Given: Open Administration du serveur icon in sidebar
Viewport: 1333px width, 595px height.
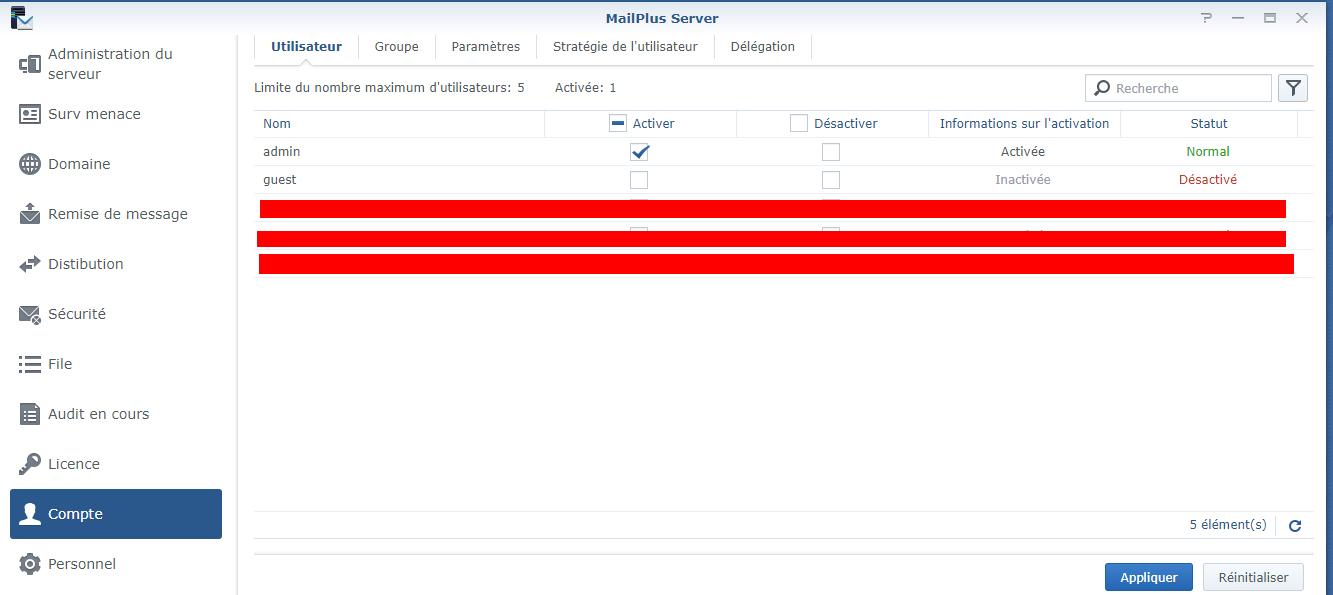Looking at the screenshot, I should tap(30, 64).
